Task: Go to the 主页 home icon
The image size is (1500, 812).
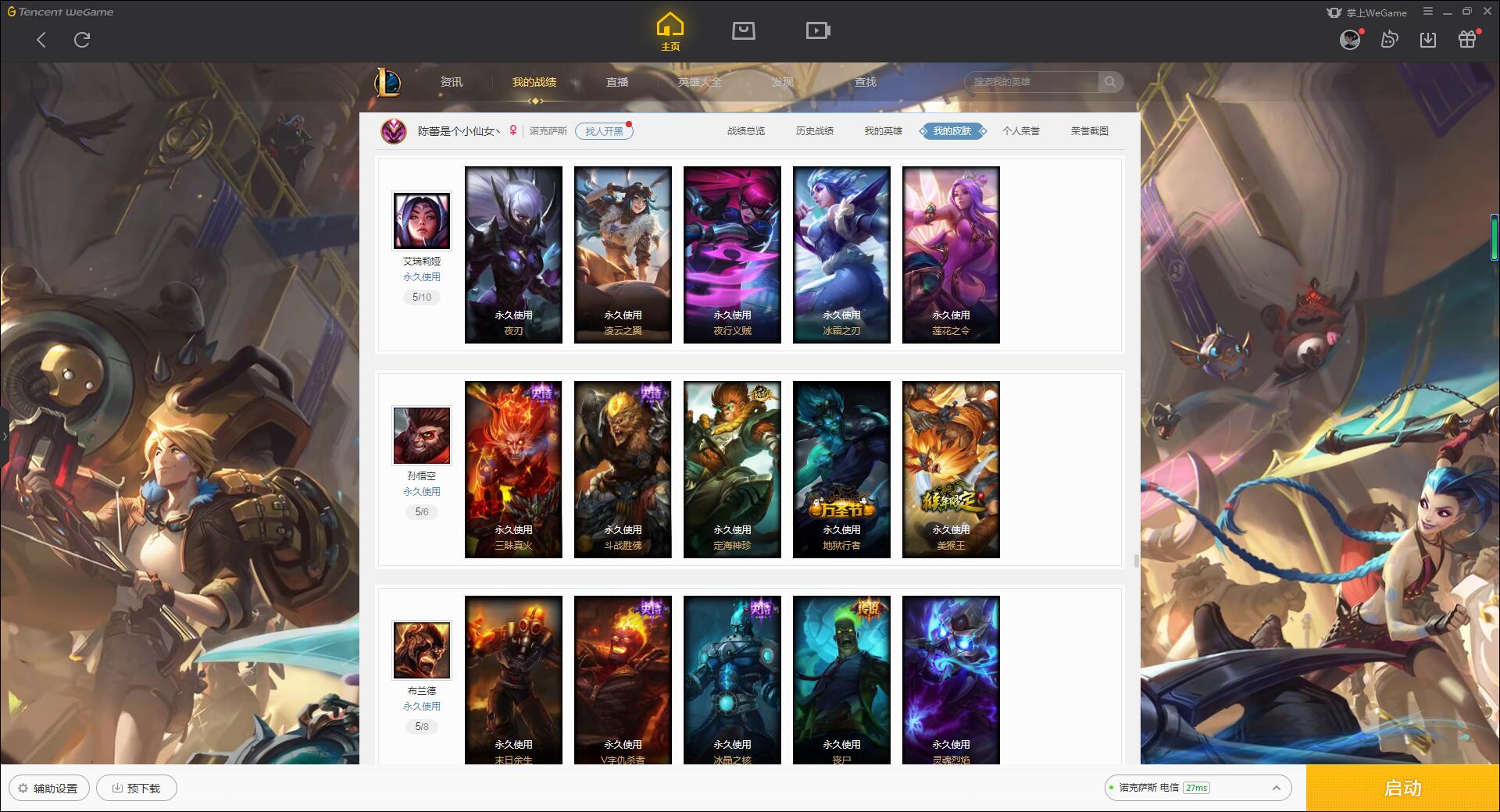Action: (x=670, y=32)
